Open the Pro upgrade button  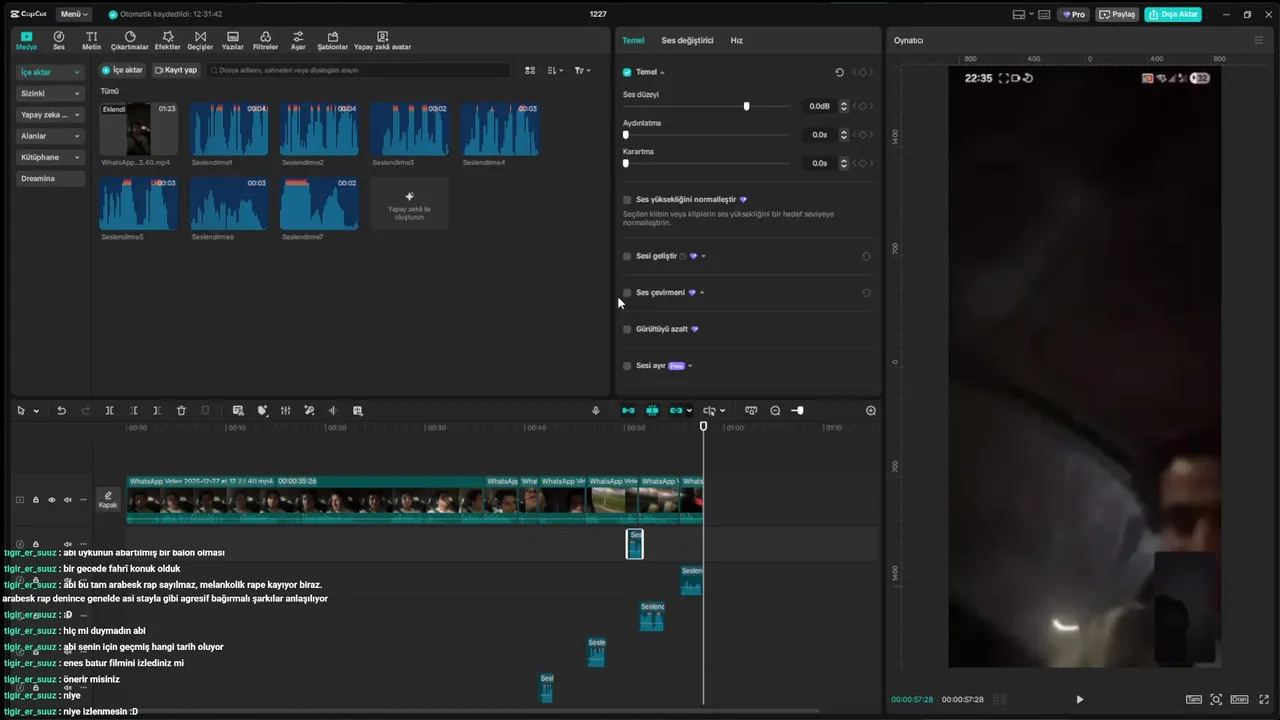point(1075,14)
